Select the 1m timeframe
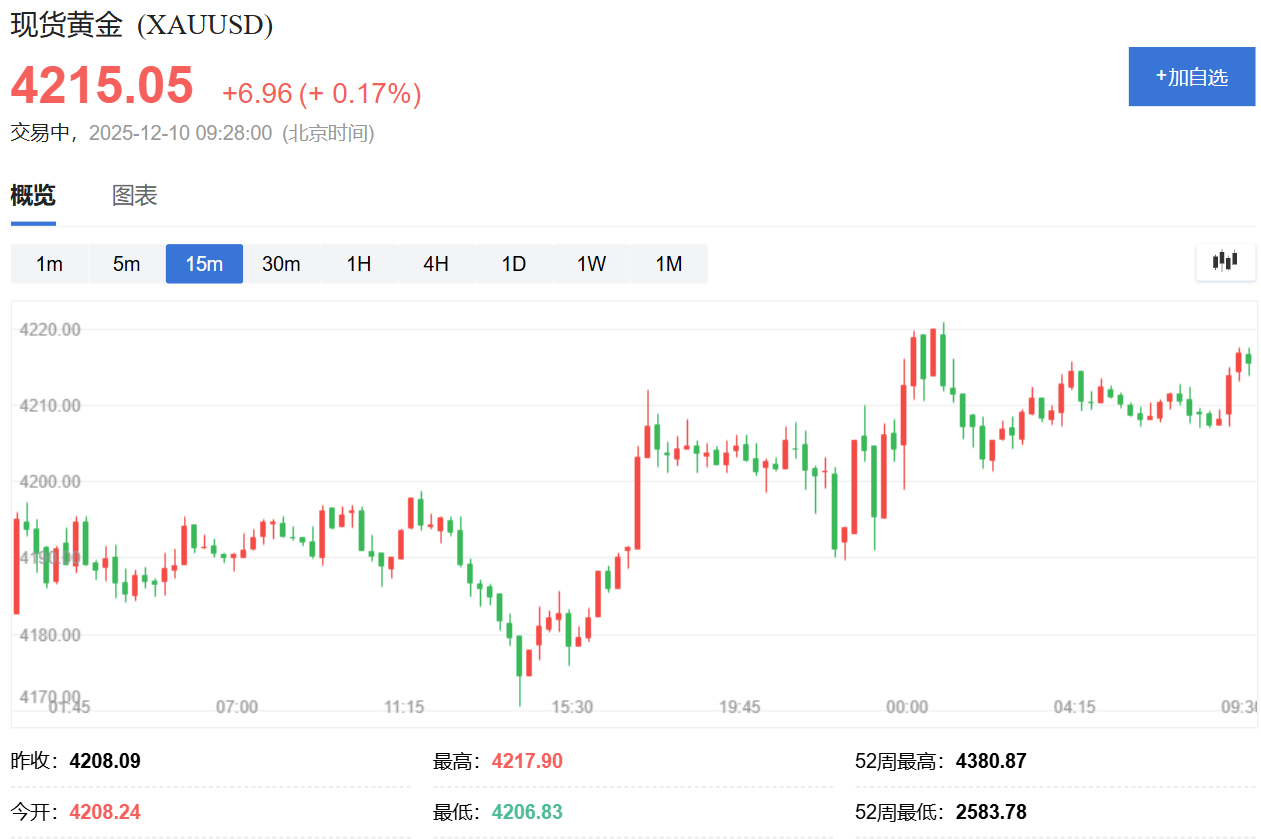The width and height of the screenshot is (1261, 839). [49, 264]
